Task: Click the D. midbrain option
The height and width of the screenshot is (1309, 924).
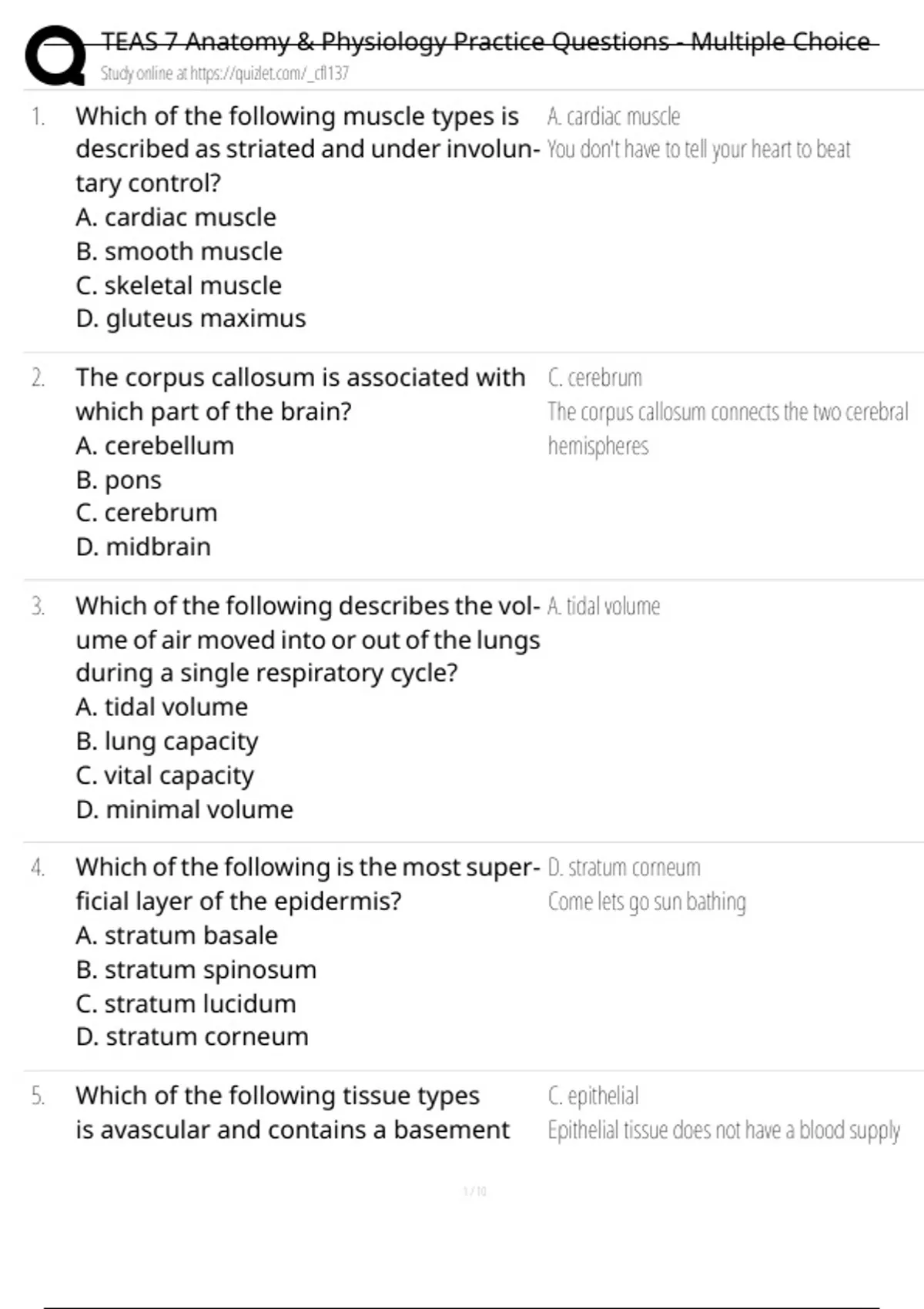Action: pos(142,547)
